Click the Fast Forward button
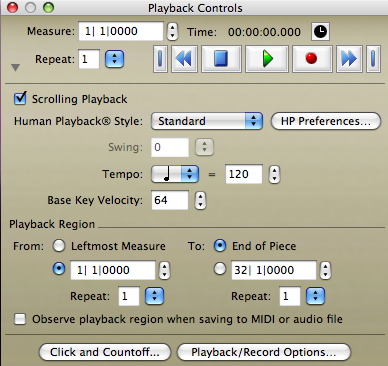The image size is (388, 366). click(349, 59)
